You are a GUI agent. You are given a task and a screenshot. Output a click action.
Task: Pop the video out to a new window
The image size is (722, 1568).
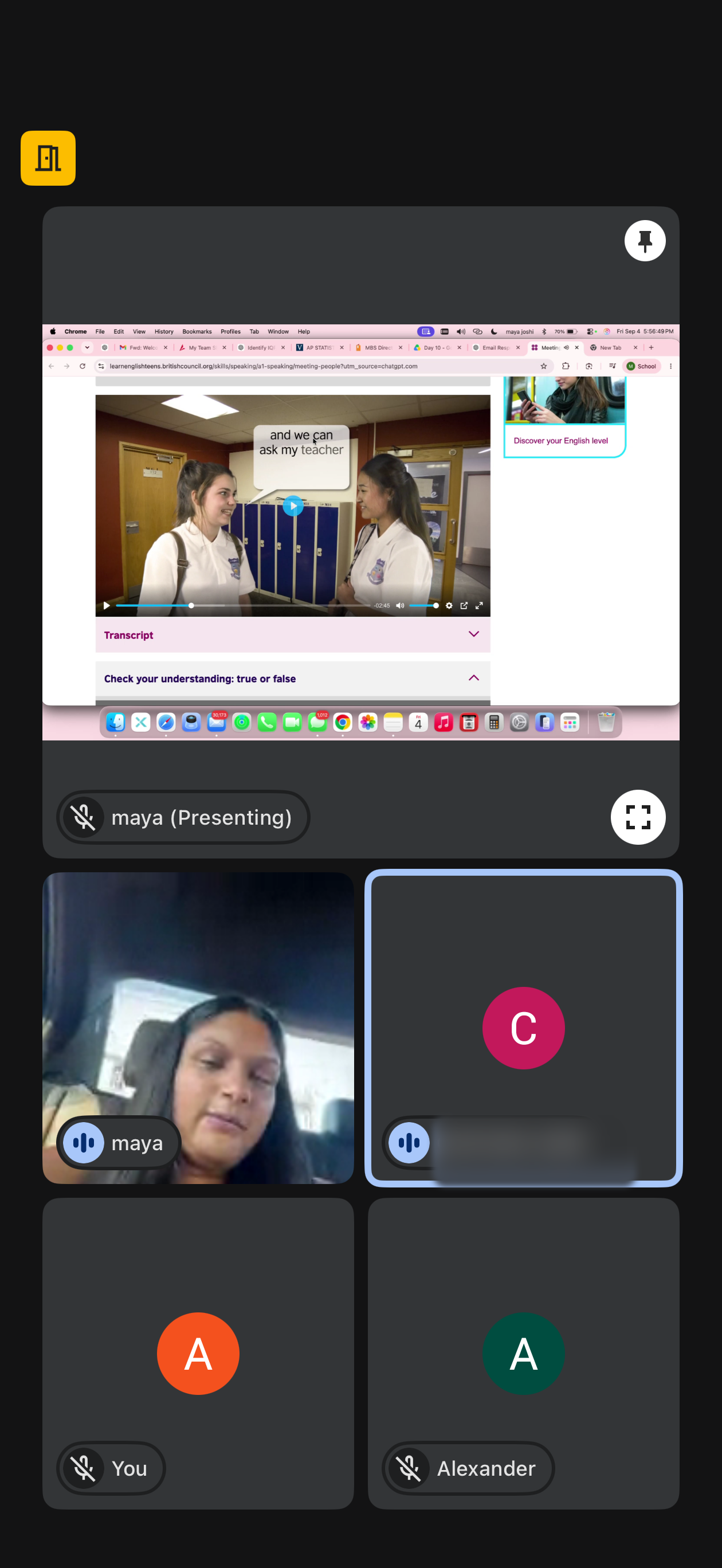[464, 606]
